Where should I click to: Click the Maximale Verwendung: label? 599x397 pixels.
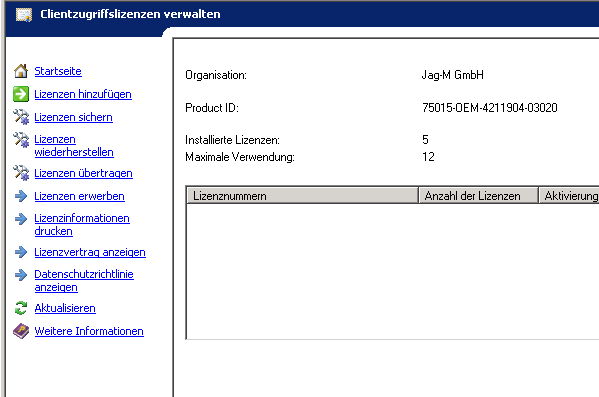[240, 157]
